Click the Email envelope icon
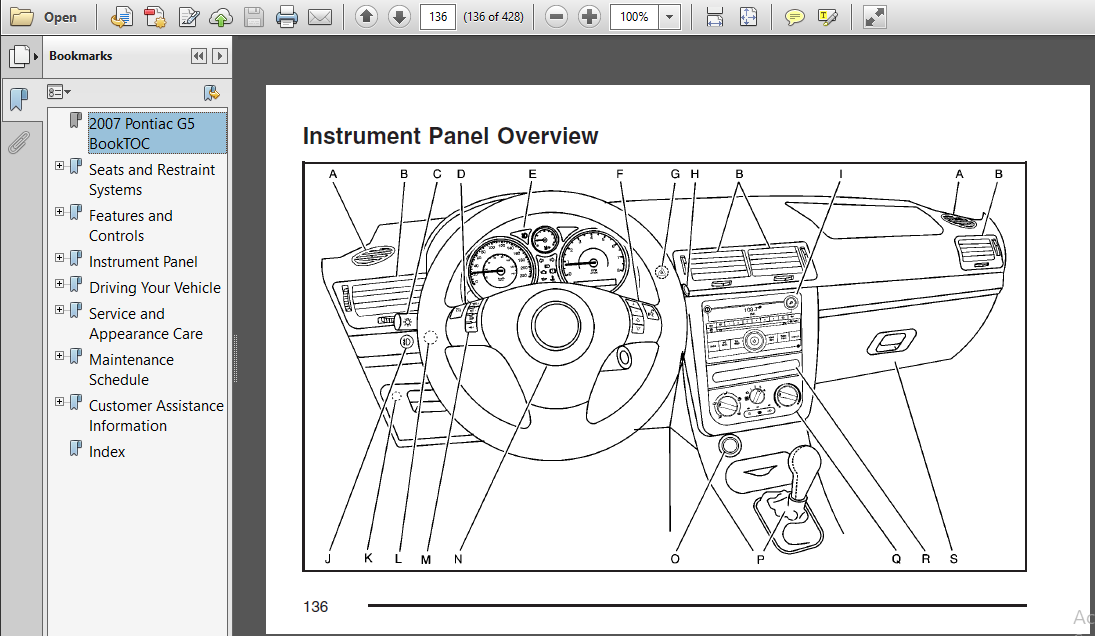Viewport: 1095px width, 636px height. coord(320,17)
